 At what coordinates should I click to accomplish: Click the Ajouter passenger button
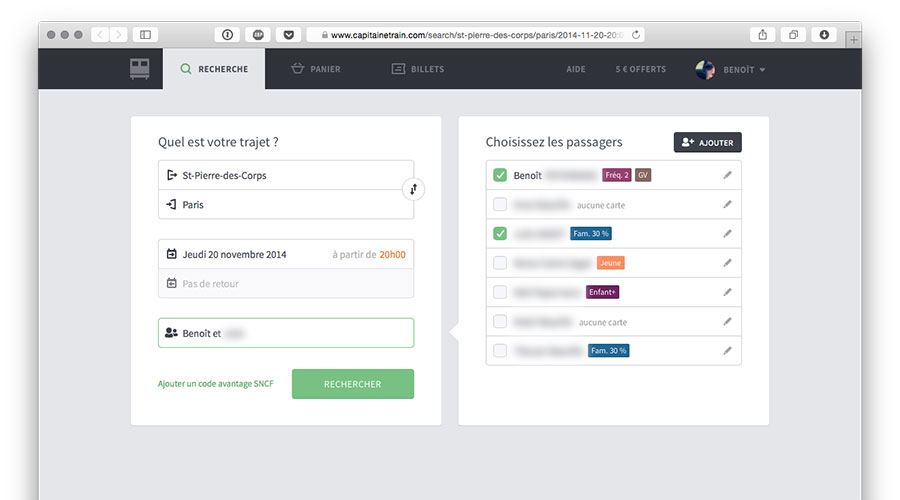click(x=707, y=142)
